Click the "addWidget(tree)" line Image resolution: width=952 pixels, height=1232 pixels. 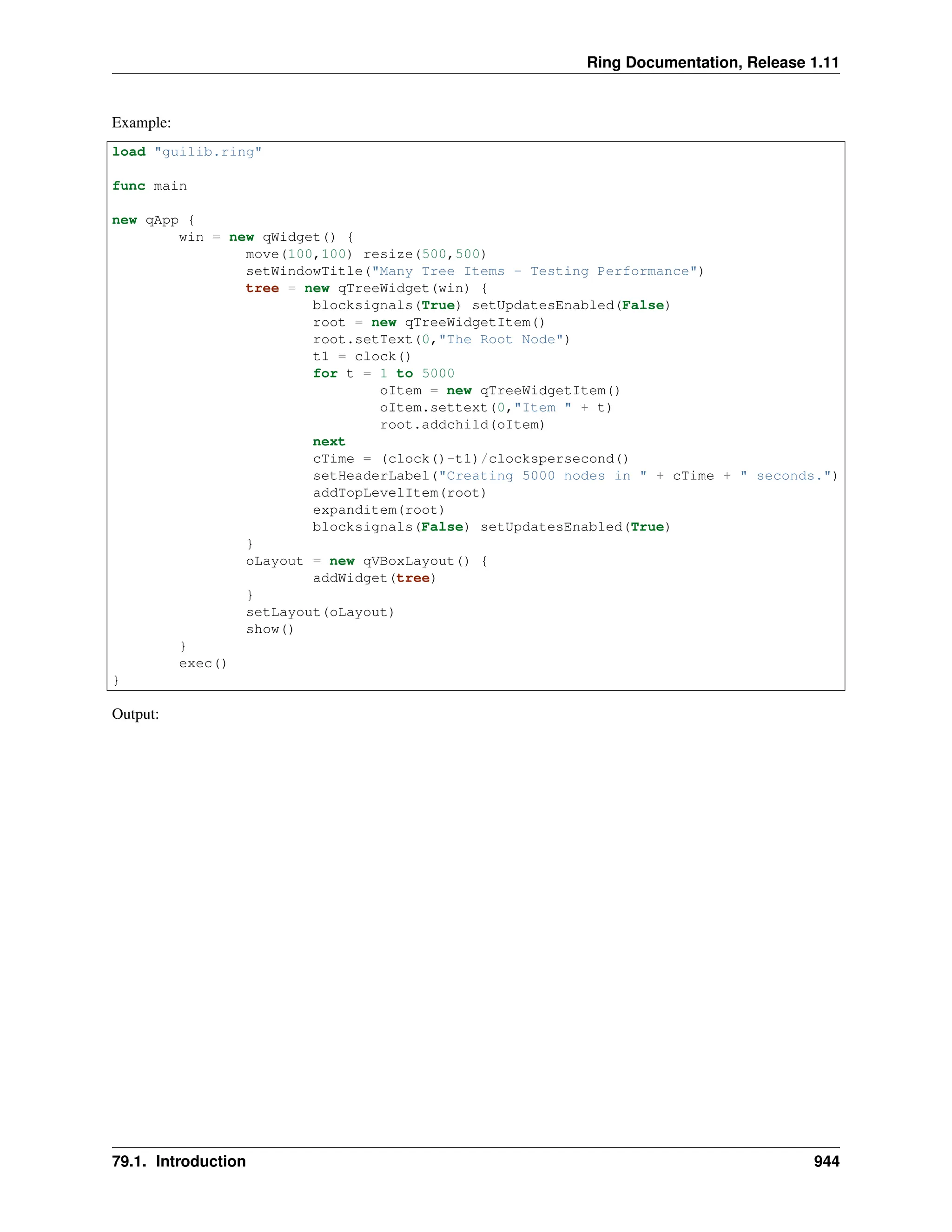pyautogui.click(x=375, y=578)
